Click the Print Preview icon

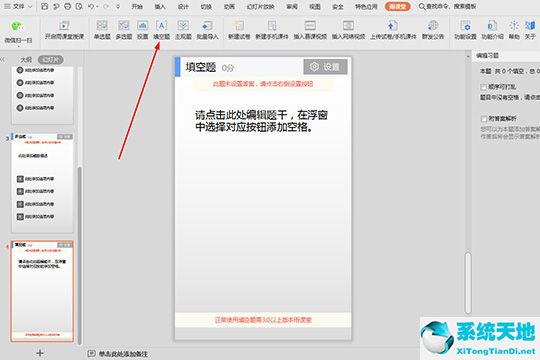click(x=79, y=6)
